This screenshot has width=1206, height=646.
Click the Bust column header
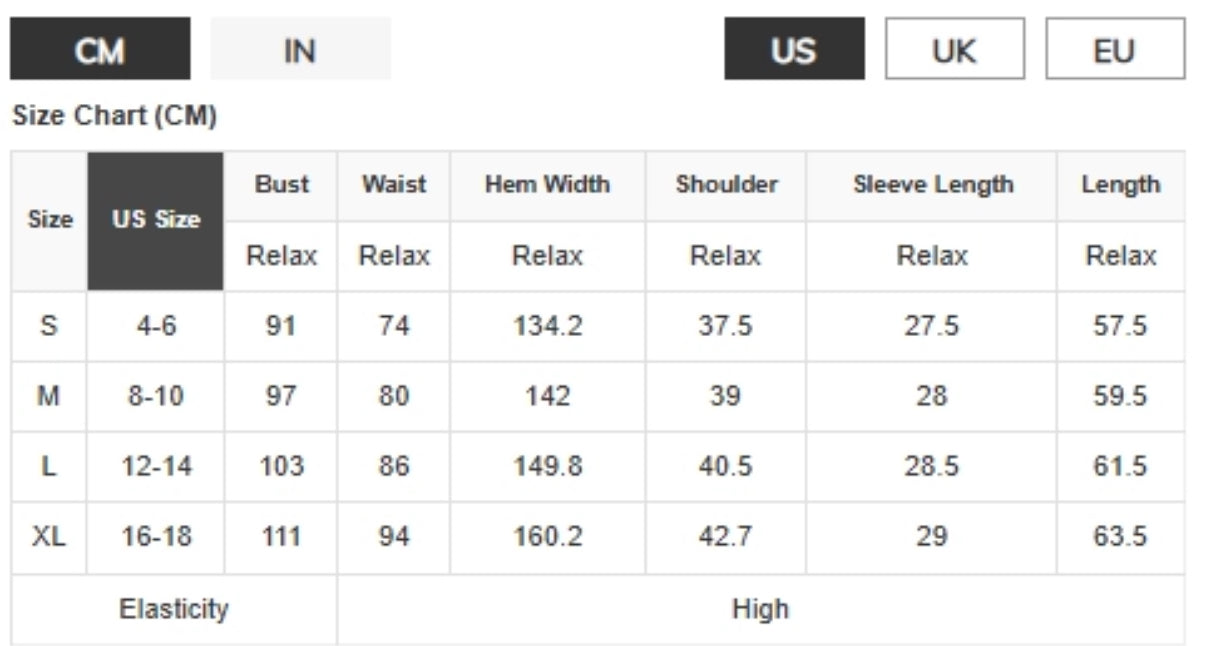[x=282, y=185]
